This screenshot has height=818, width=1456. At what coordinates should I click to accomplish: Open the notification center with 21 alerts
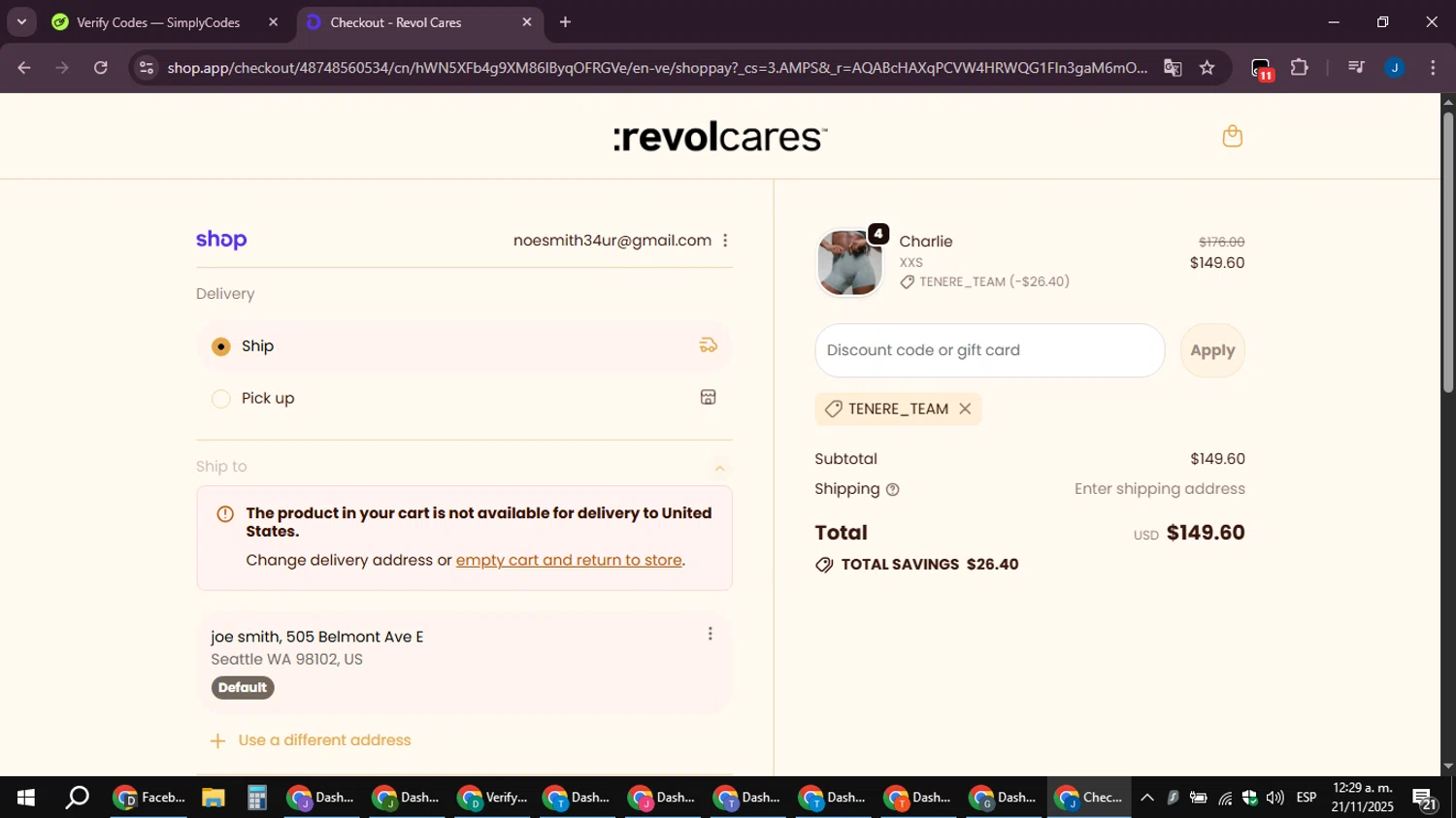pyautogui.click(x=1425, y=799)
